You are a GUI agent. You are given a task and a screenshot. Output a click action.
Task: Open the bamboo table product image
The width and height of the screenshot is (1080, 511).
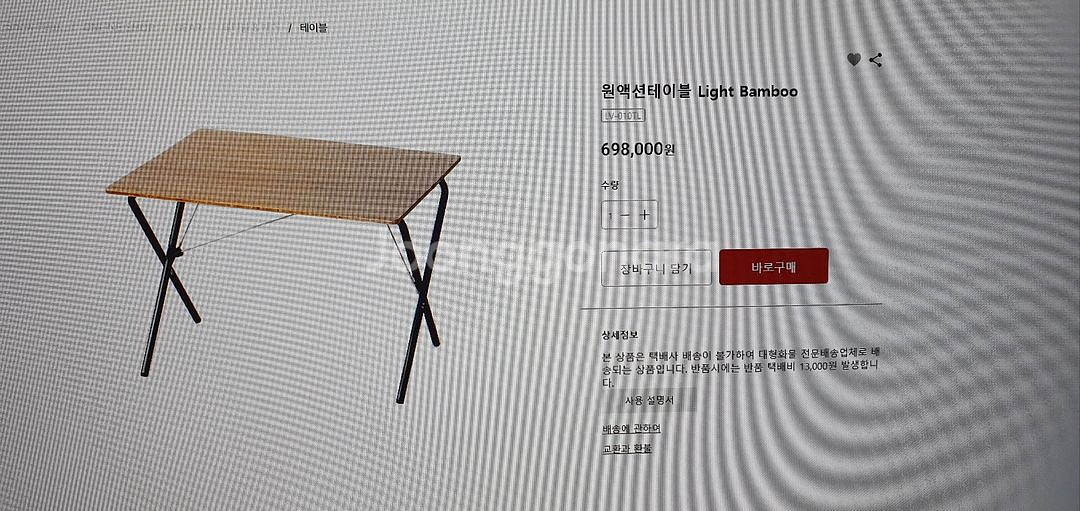coord(284,264)
